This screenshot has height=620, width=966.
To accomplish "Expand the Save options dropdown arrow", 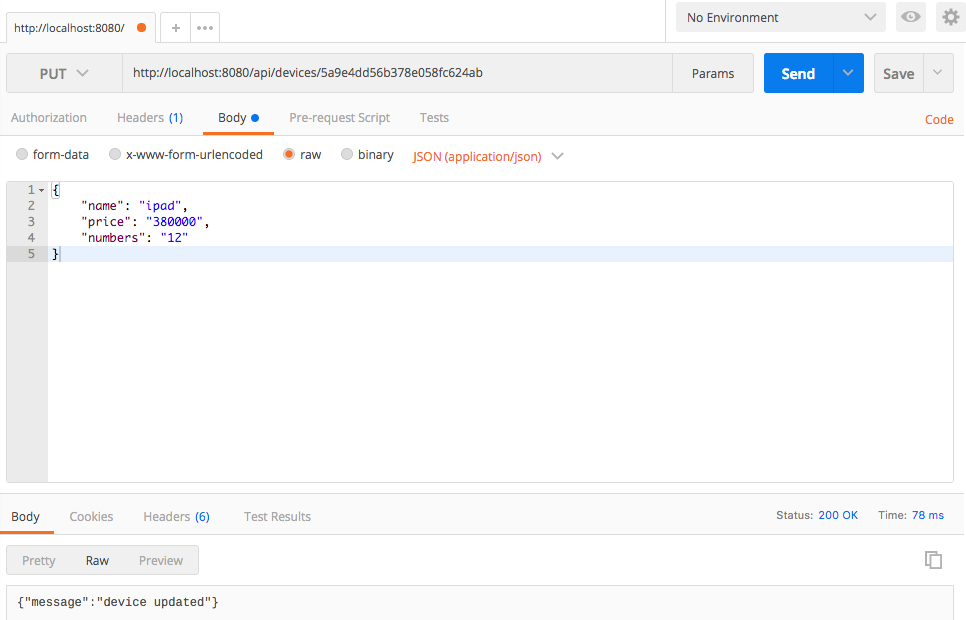I will pyautogui.click(x=938, y=73).
